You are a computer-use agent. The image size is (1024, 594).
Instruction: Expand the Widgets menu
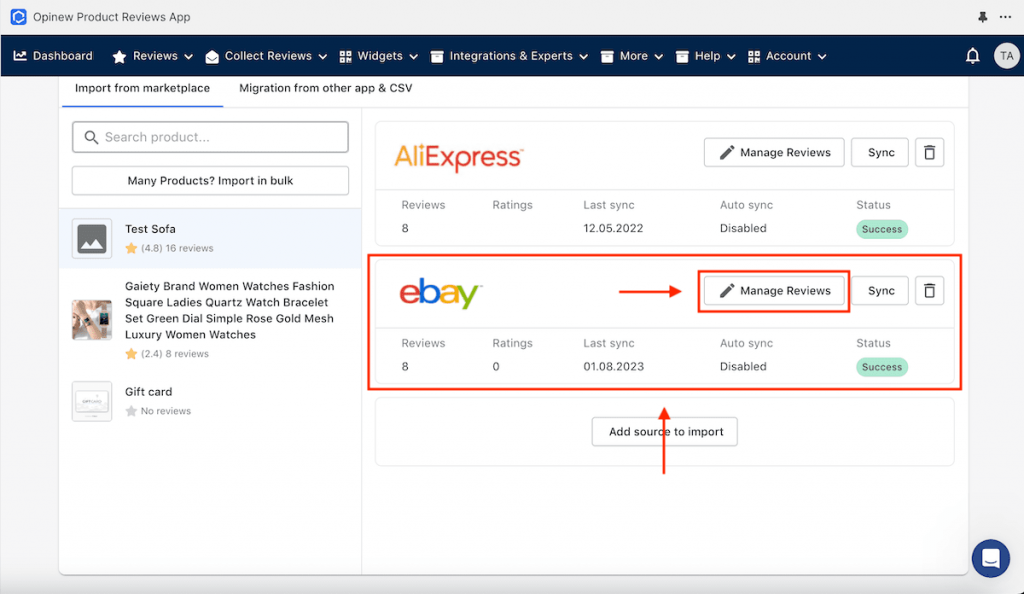click(379, 56)
